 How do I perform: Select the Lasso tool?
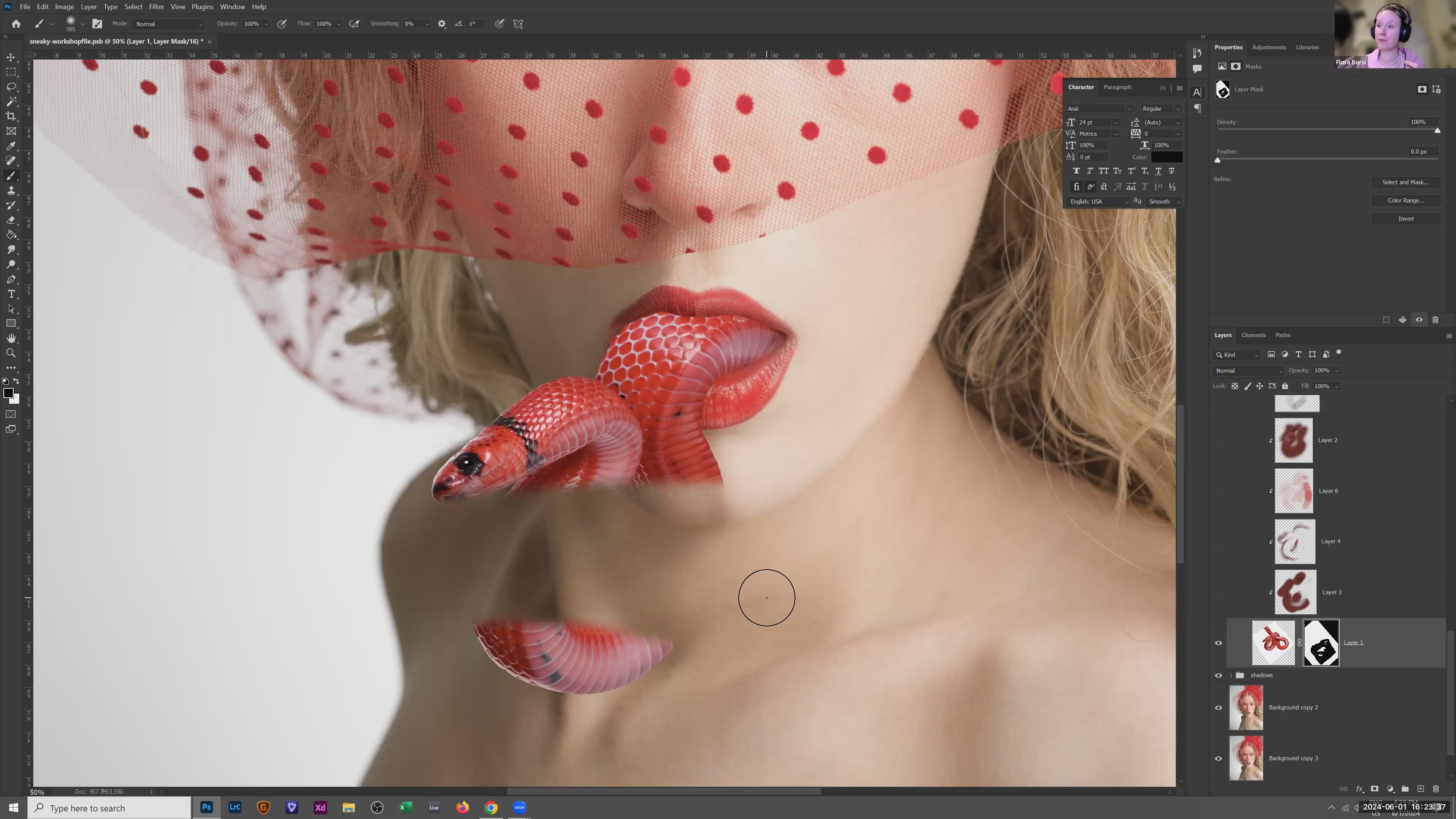(x=11, y=86)
